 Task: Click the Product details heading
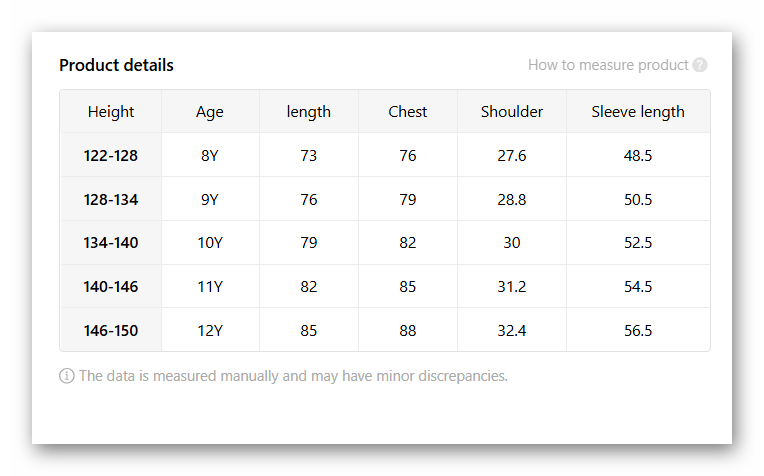pos(116,65)
